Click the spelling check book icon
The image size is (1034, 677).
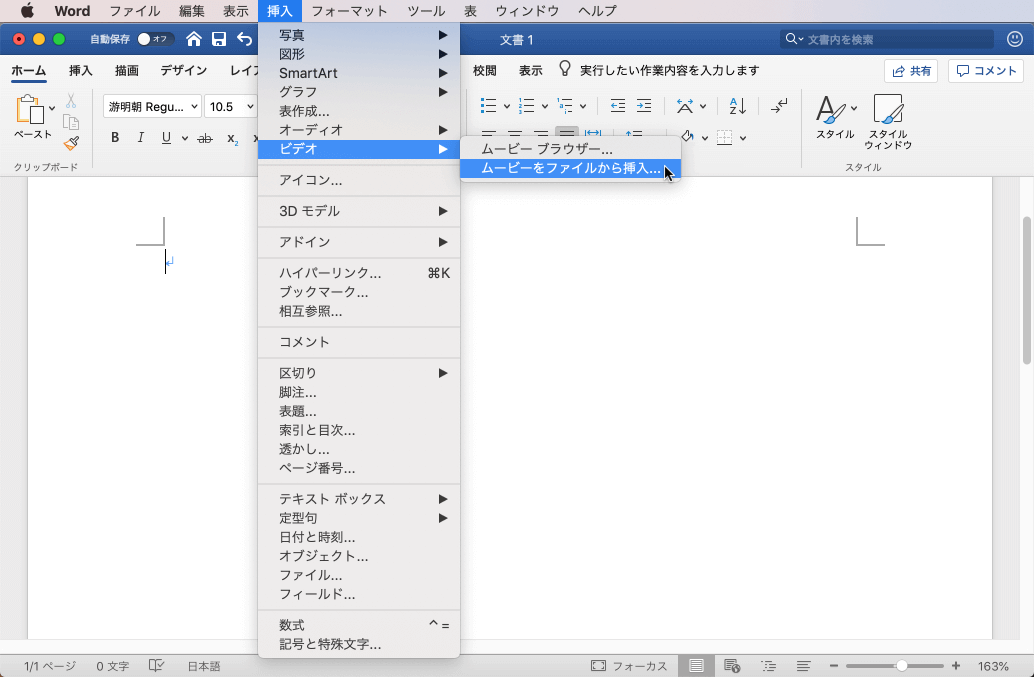pos(156,666)
